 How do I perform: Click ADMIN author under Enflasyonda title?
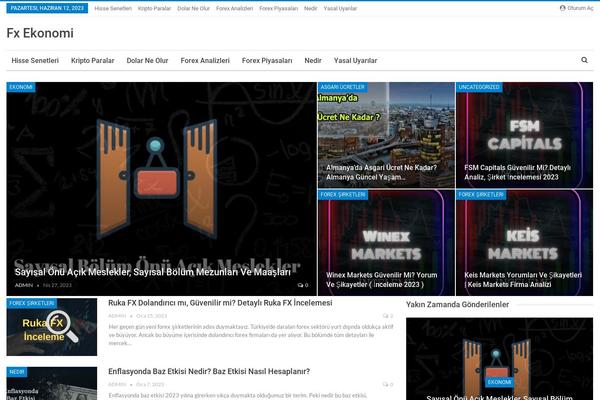117,384
